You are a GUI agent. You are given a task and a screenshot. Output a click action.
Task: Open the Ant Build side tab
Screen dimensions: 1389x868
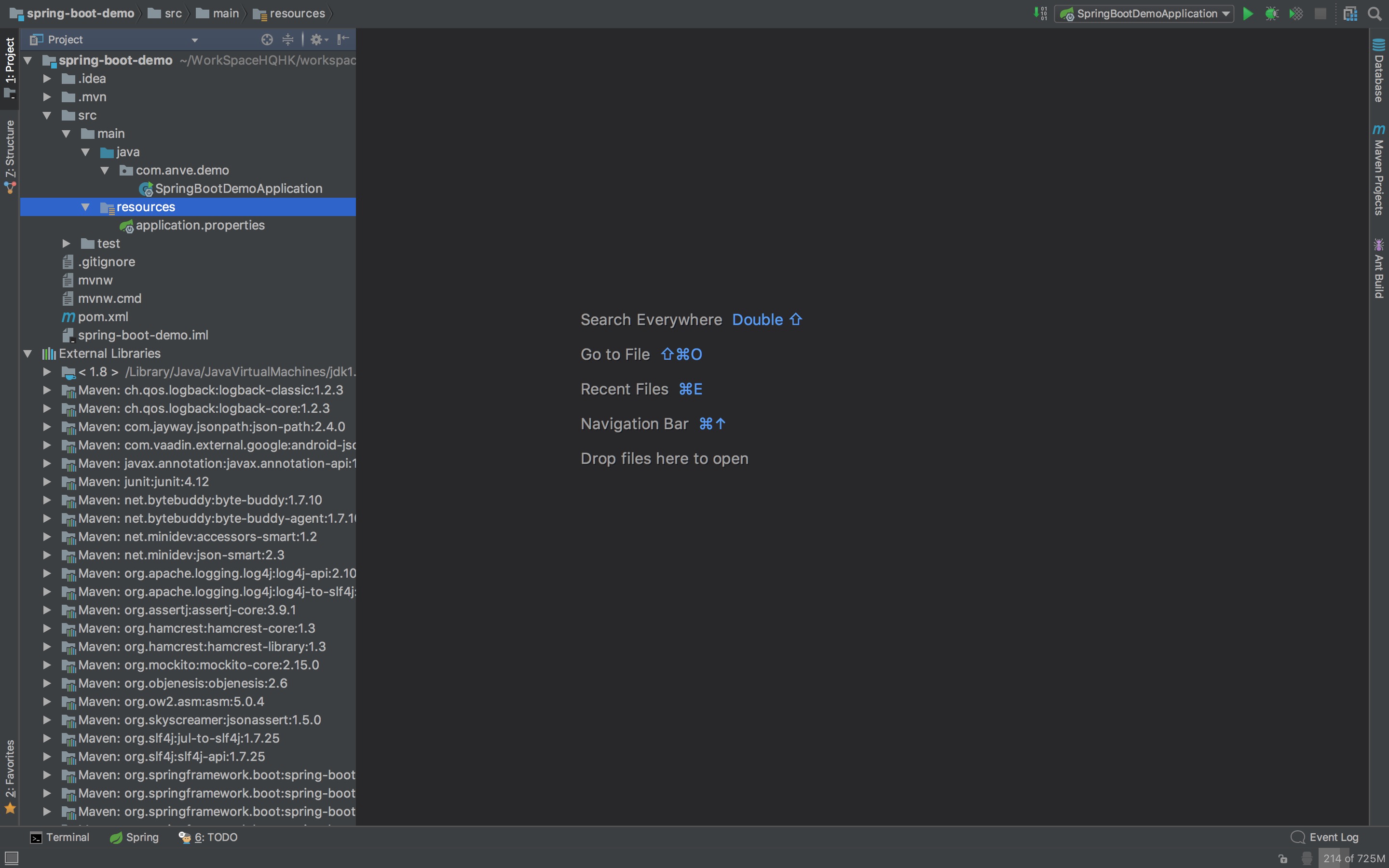tap(1379, 269)
